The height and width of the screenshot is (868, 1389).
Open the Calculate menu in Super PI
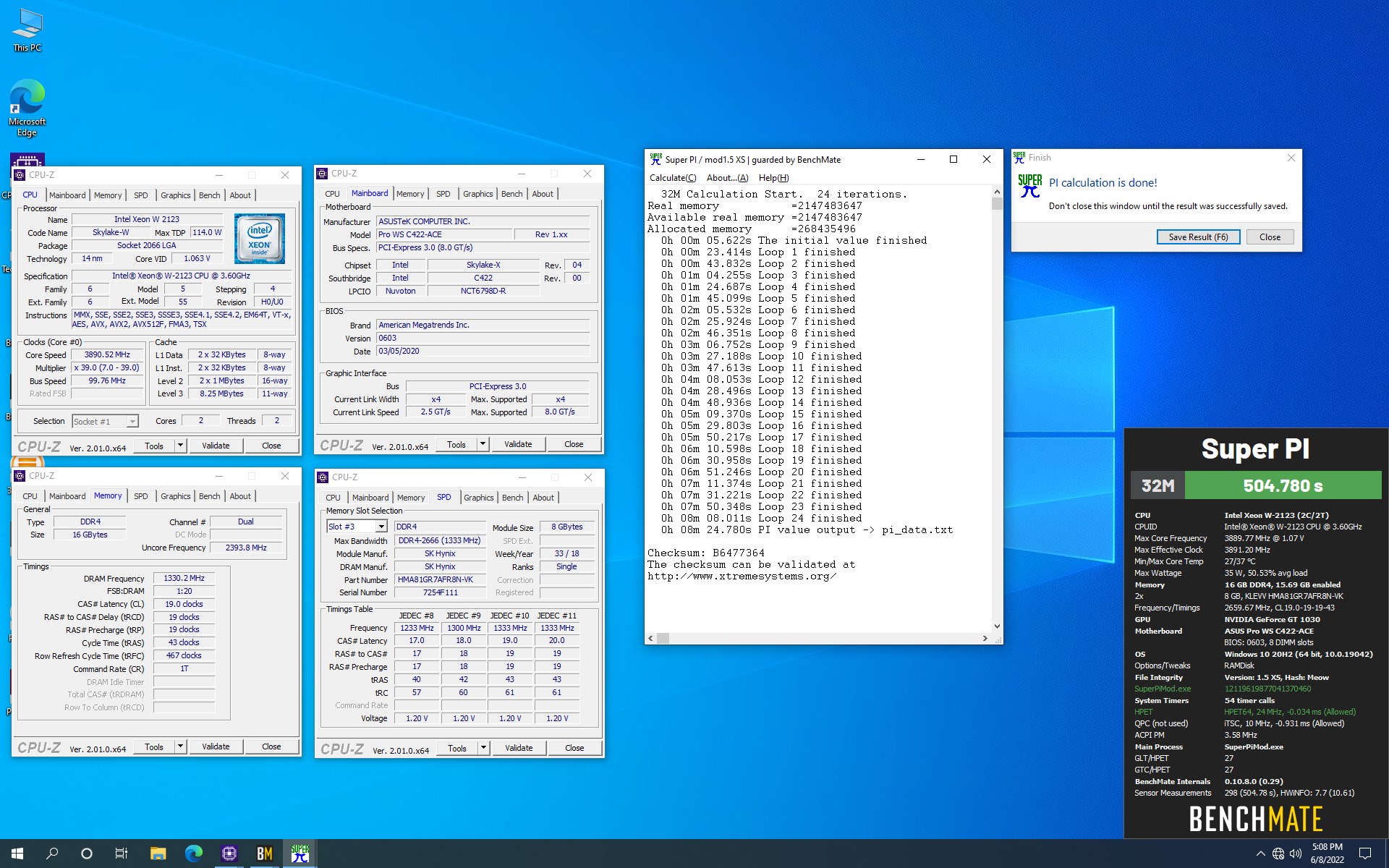click(673, 178)
